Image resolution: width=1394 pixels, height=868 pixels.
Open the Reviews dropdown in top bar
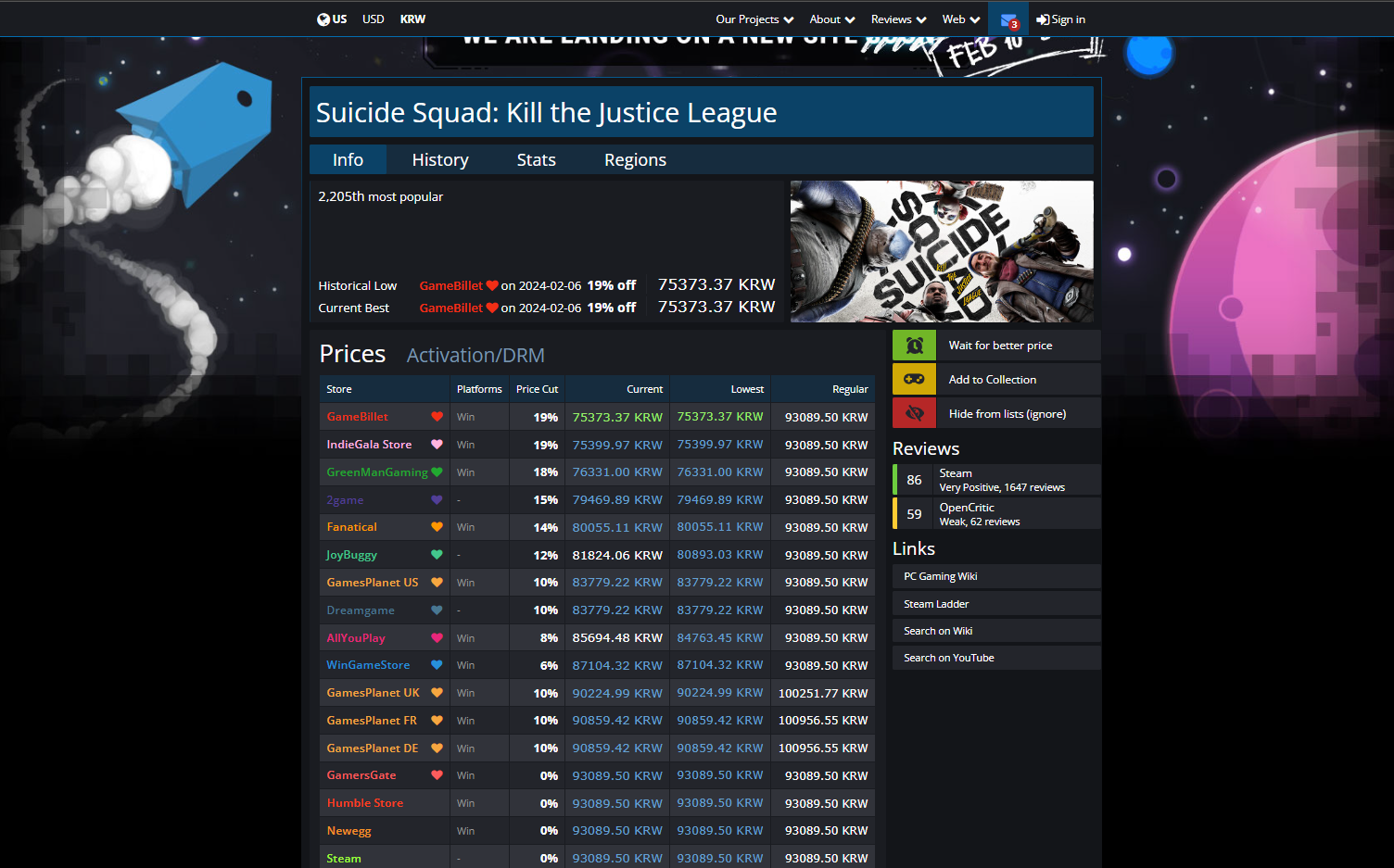(899, 19)
